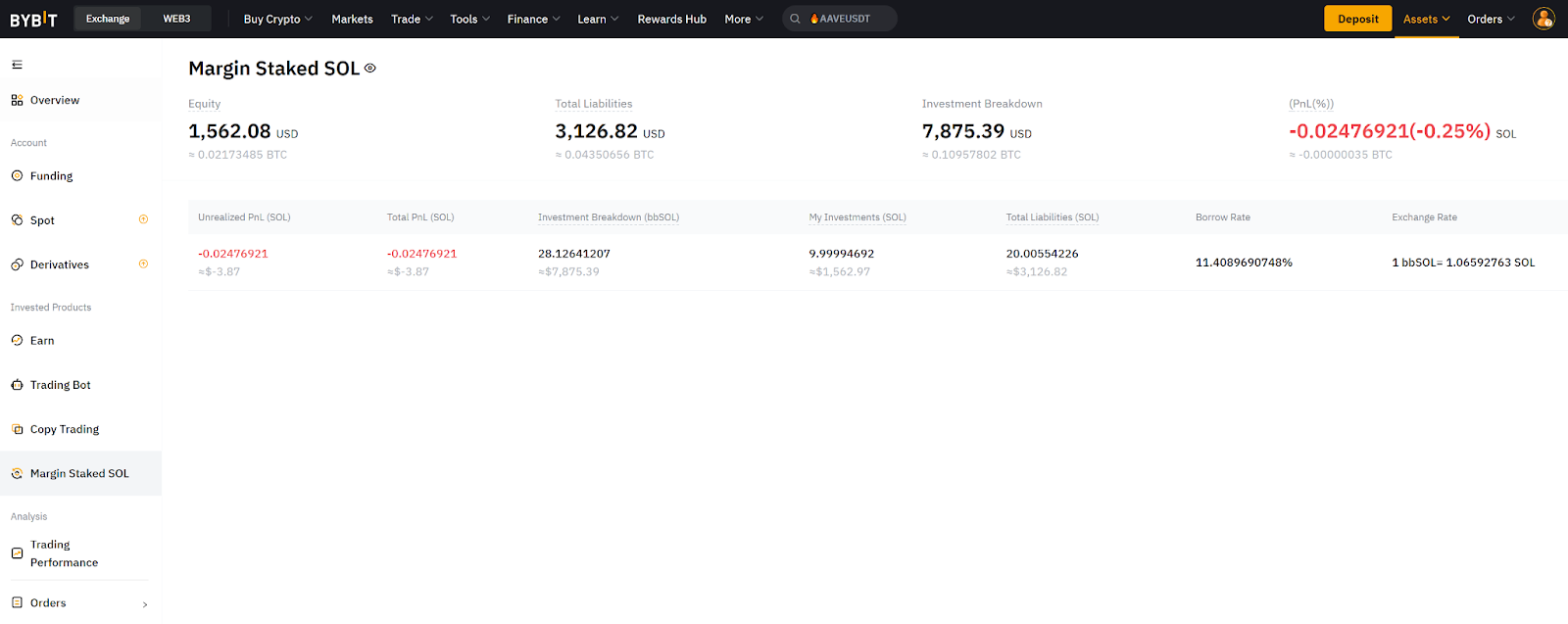Screen dimensions: 1568x624
Task: Click the Trading Bot icon
Action: (17, 385)
